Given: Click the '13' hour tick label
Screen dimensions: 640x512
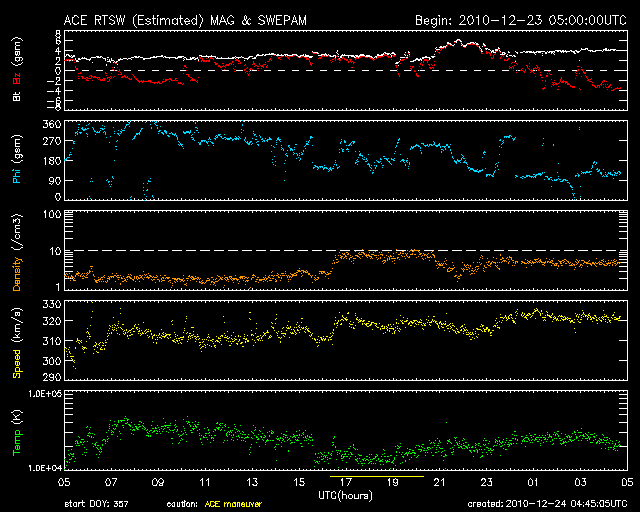Looking at the screenshot, I should pos(252,483).
